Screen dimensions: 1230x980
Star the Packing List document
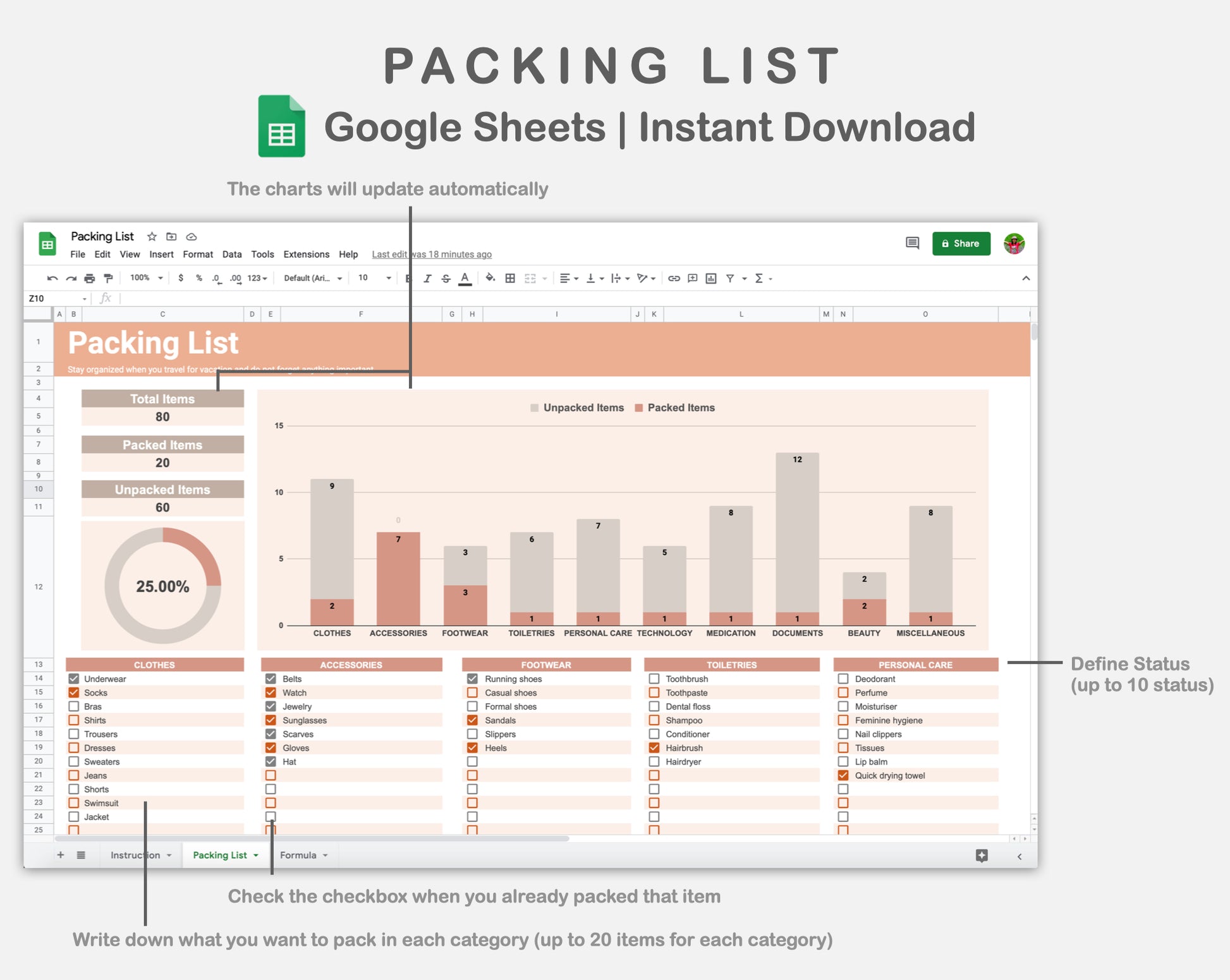click(152, 236)
